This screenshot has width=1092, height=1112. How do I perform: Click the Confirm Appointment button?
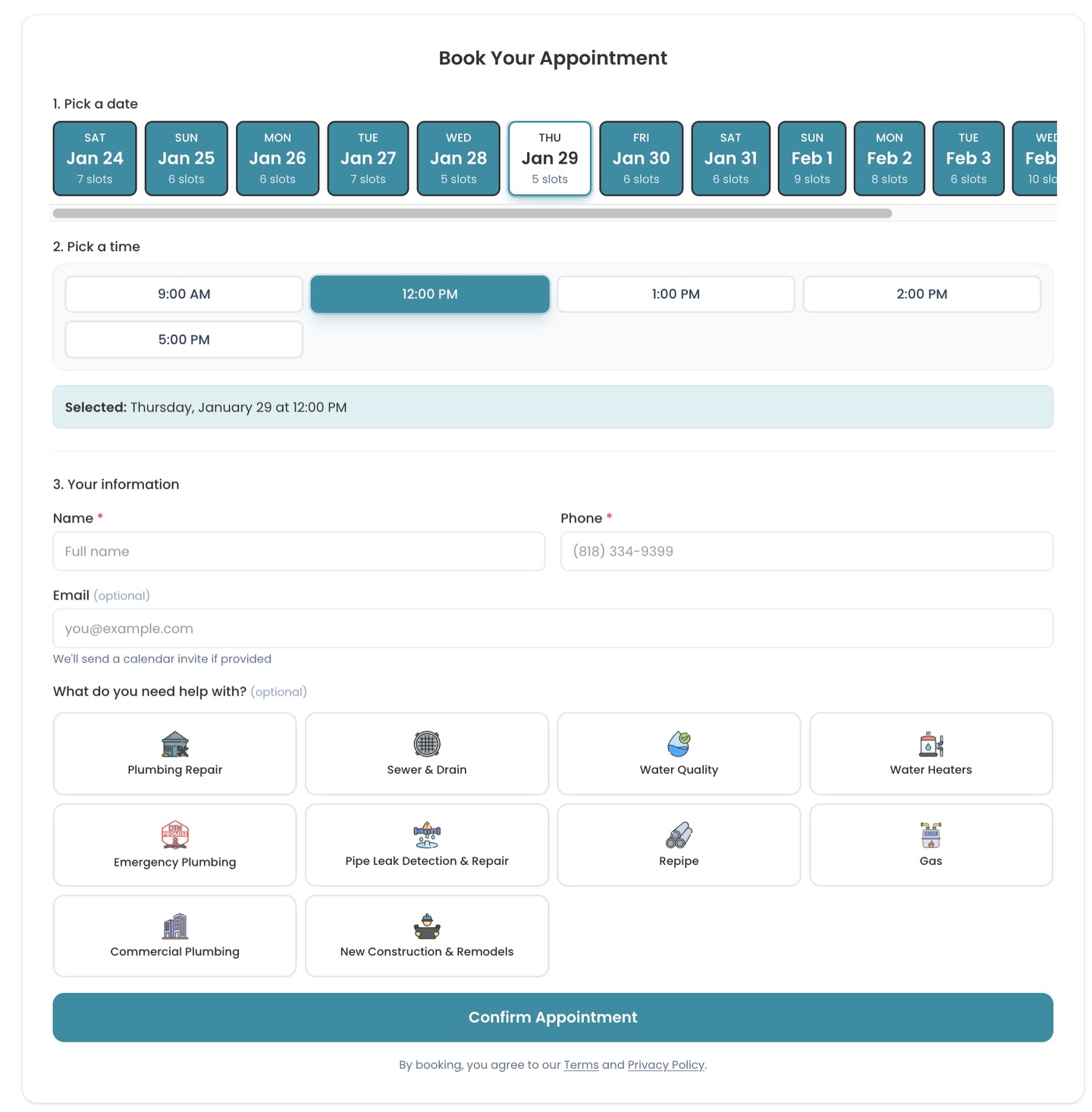point(553,1017)
